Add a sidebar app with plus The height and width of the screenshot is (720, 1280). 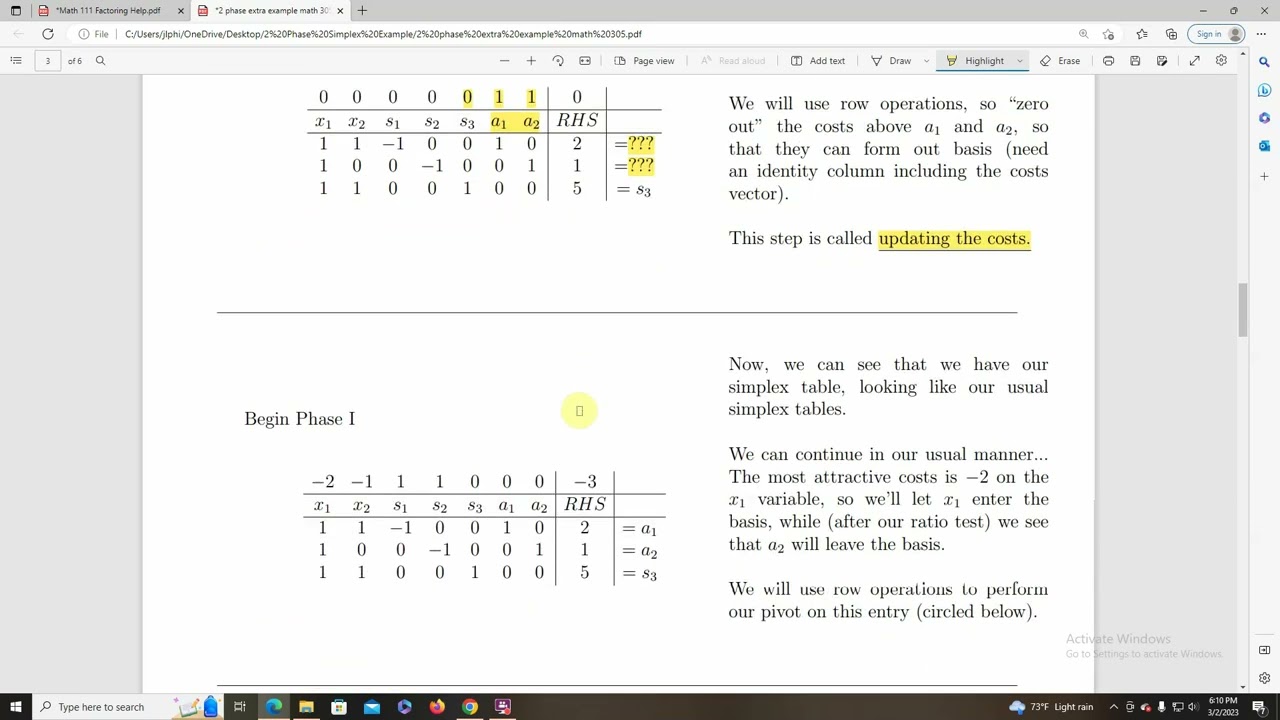[1264, 177]
